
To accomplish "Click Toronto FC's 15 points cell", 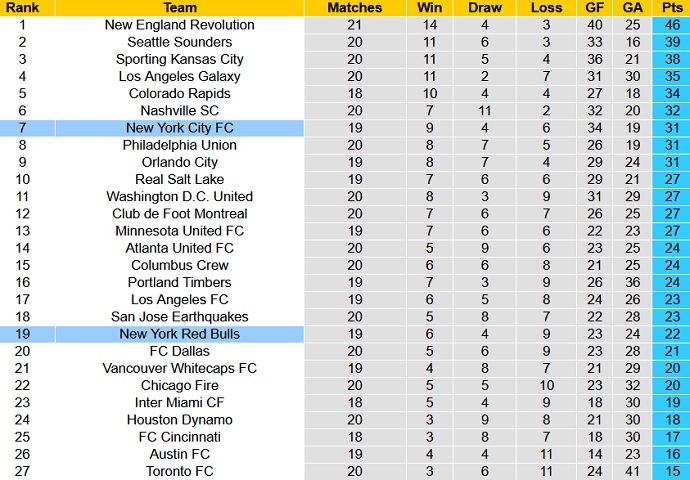I will click(672, 471).
